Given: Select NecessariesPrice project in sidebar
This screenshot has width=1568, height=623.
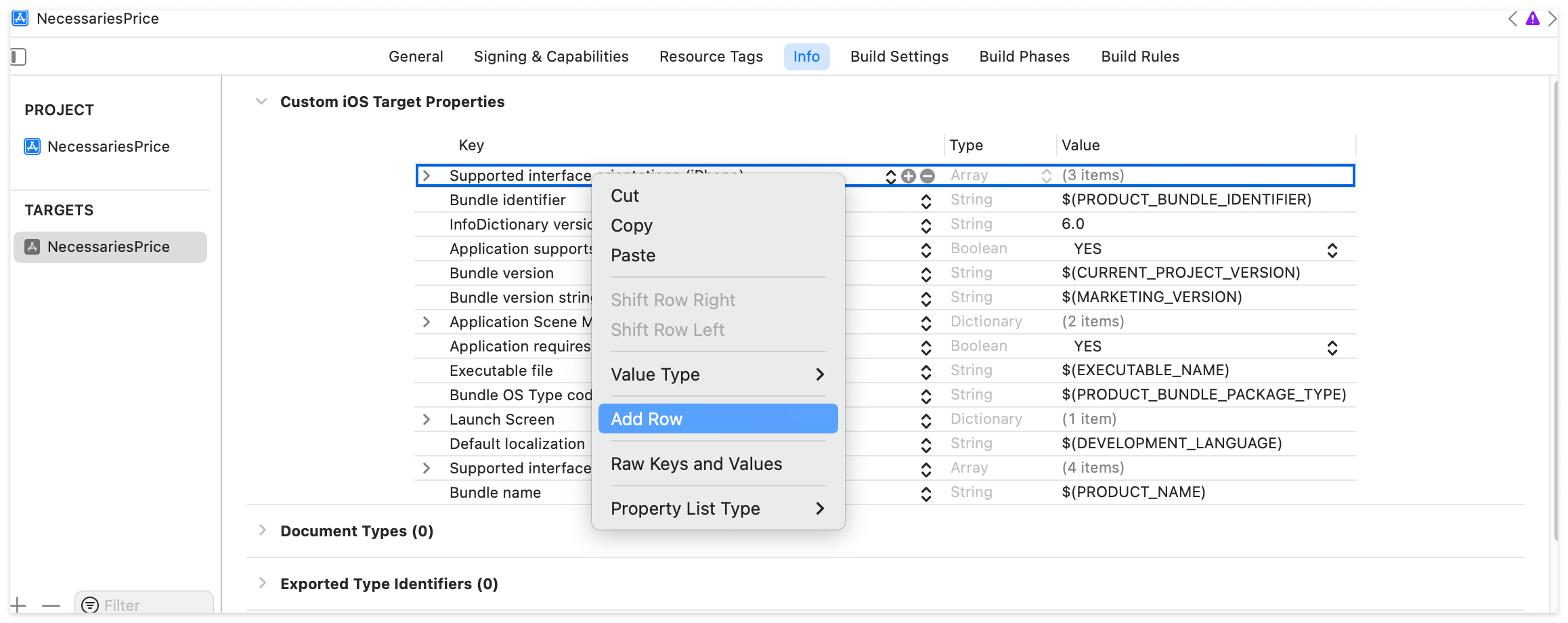Looking at the screenshot, I should [108, 146].
